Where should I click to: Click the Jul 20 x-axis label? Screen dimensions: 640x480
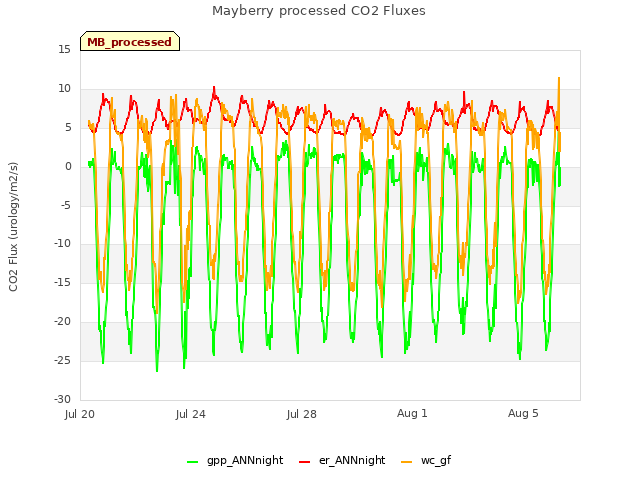coord(80,414)
